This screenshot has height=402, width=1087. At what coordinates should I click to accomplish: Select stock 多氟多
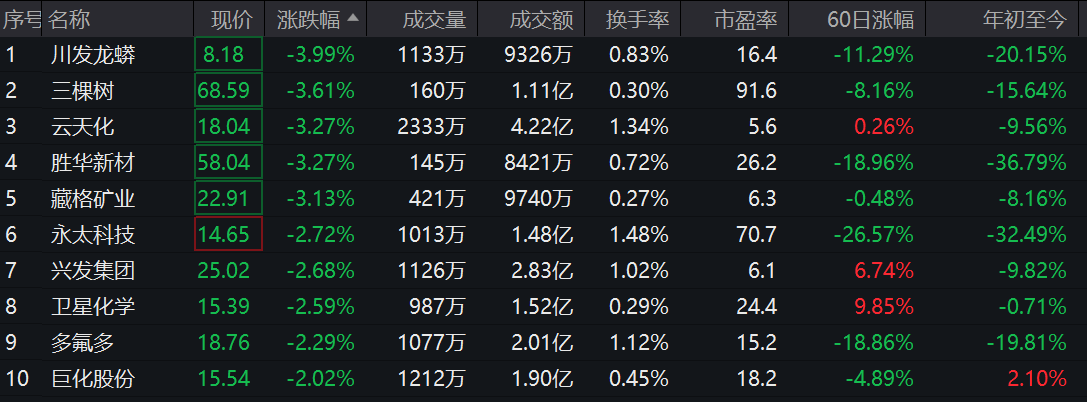(83, 343)
